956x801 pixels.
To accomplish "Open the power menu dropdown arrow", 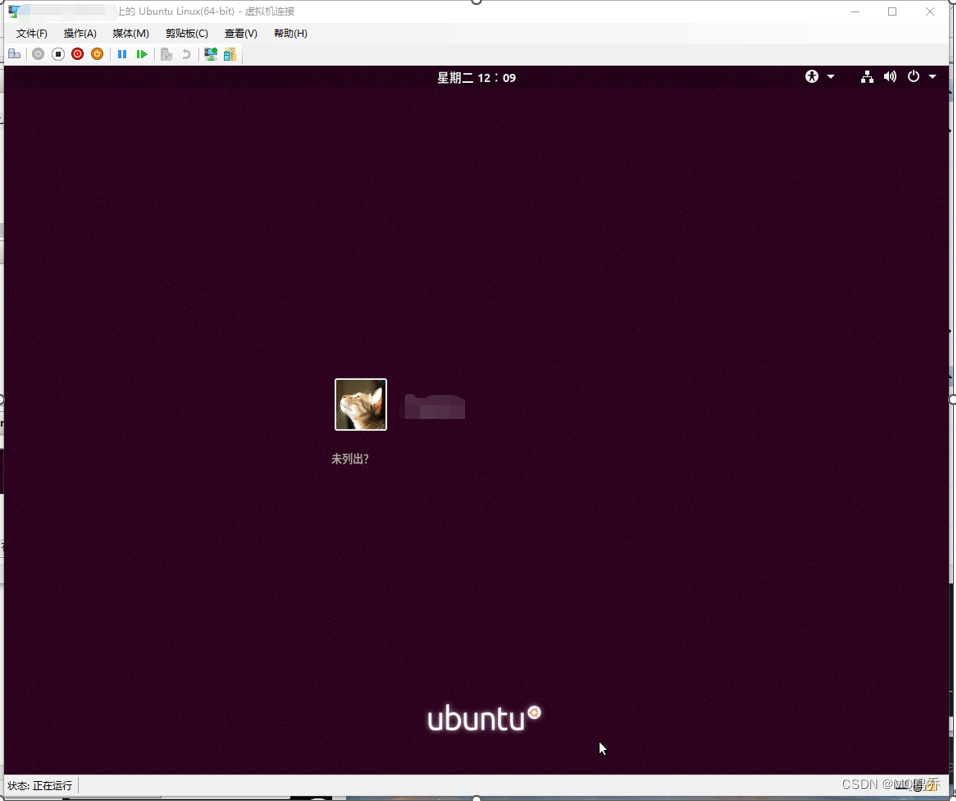I will [x=932, y=76].
